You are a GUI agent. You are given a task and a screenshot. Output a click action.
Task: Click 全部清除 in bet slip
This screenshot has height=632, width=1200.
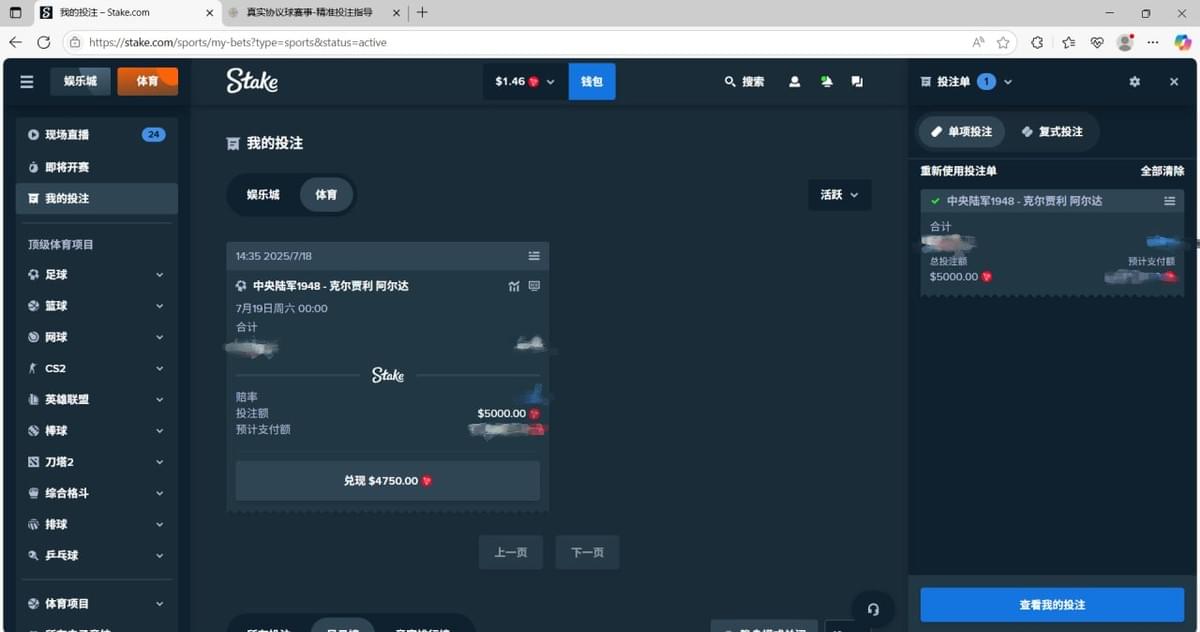pyautogui.click(x=1162, y=171)
